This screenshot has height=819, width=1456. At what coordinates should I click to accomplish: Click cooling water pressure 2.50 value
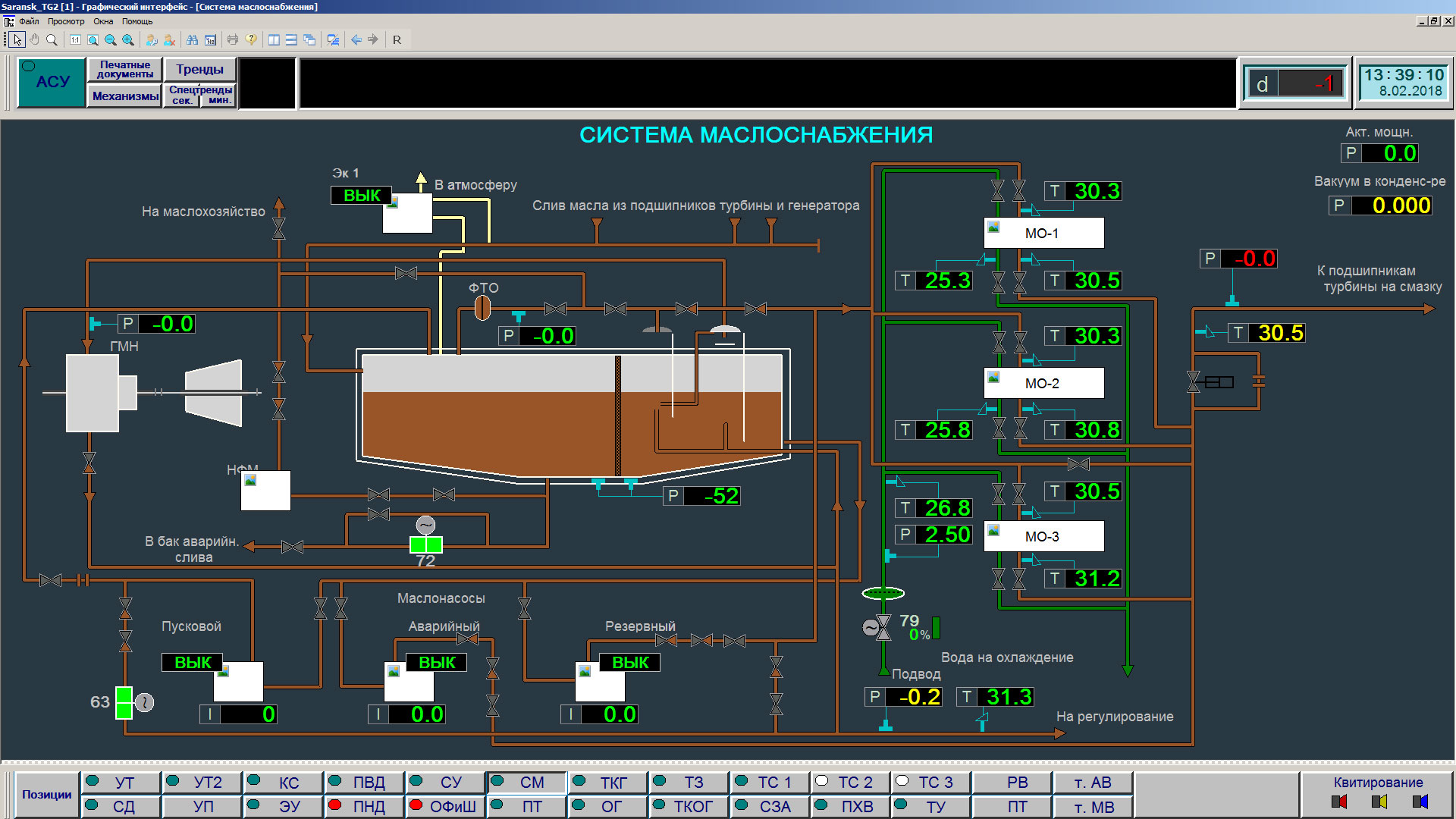click(x=943, y=535)
